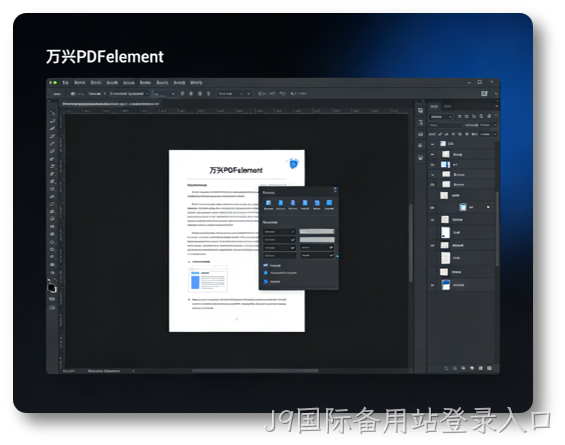Open bottom-right dropdown in floating panel form

click(x=317, y=255)
